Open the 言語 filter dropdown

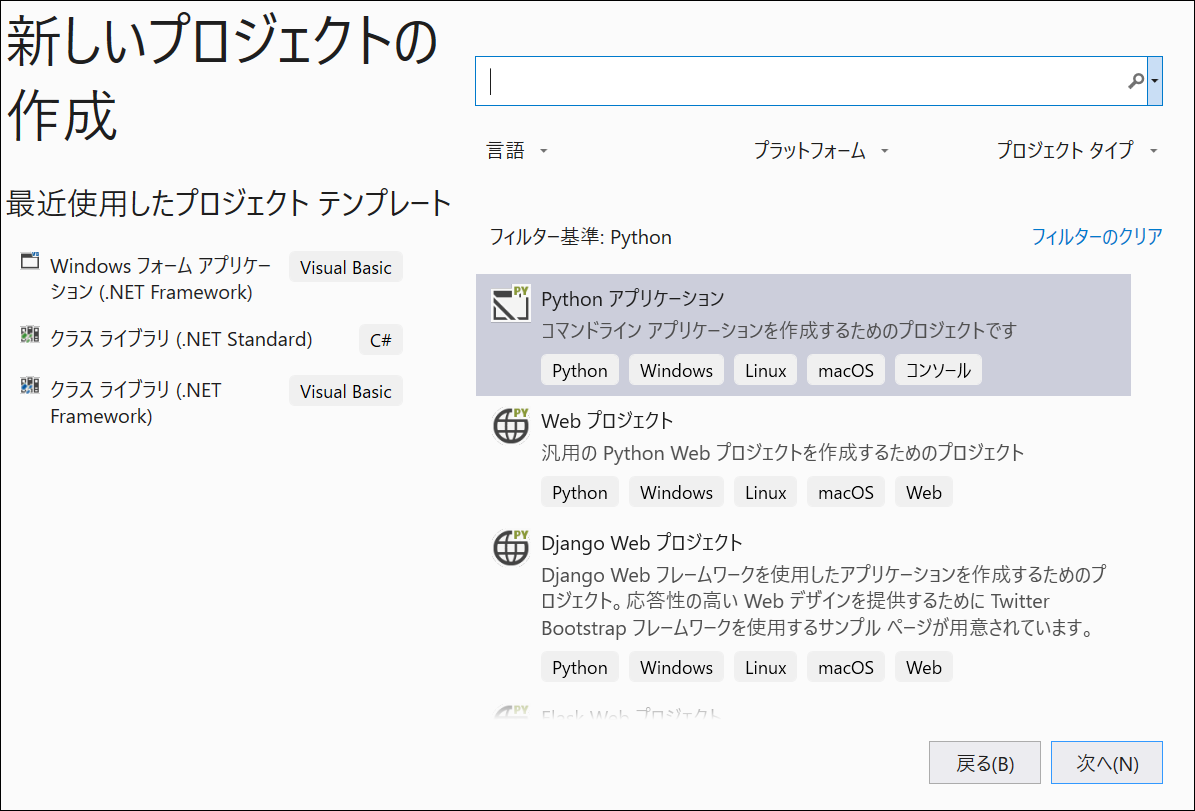click(x=517, y=151)
